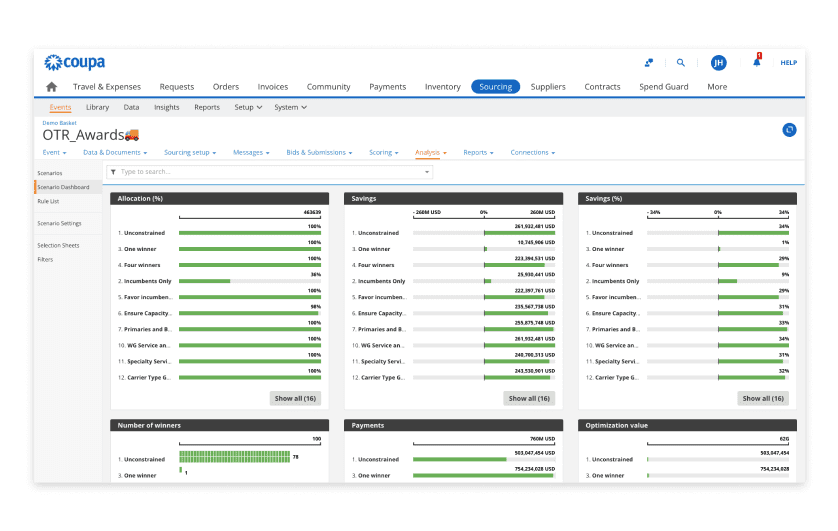
Task: Click the Type to search field
Action: 269,172
